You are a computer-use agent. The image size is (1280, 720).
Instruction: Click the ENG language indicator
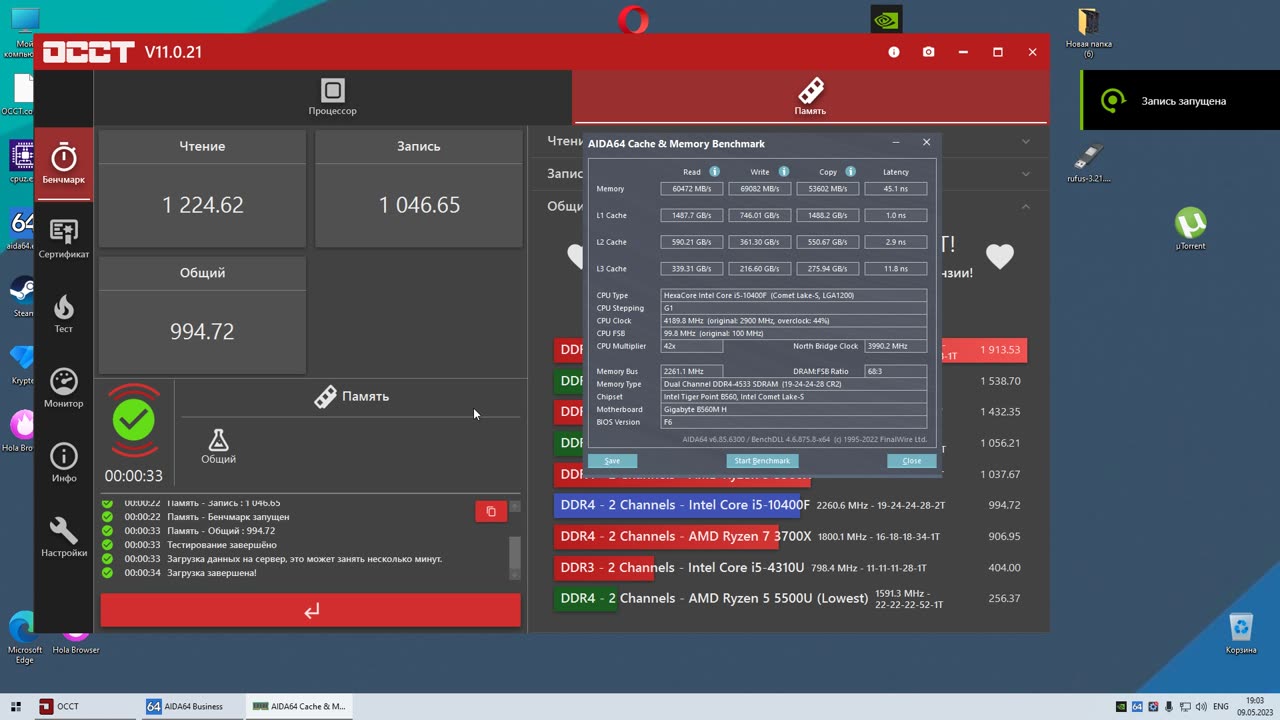point(1221,707)
